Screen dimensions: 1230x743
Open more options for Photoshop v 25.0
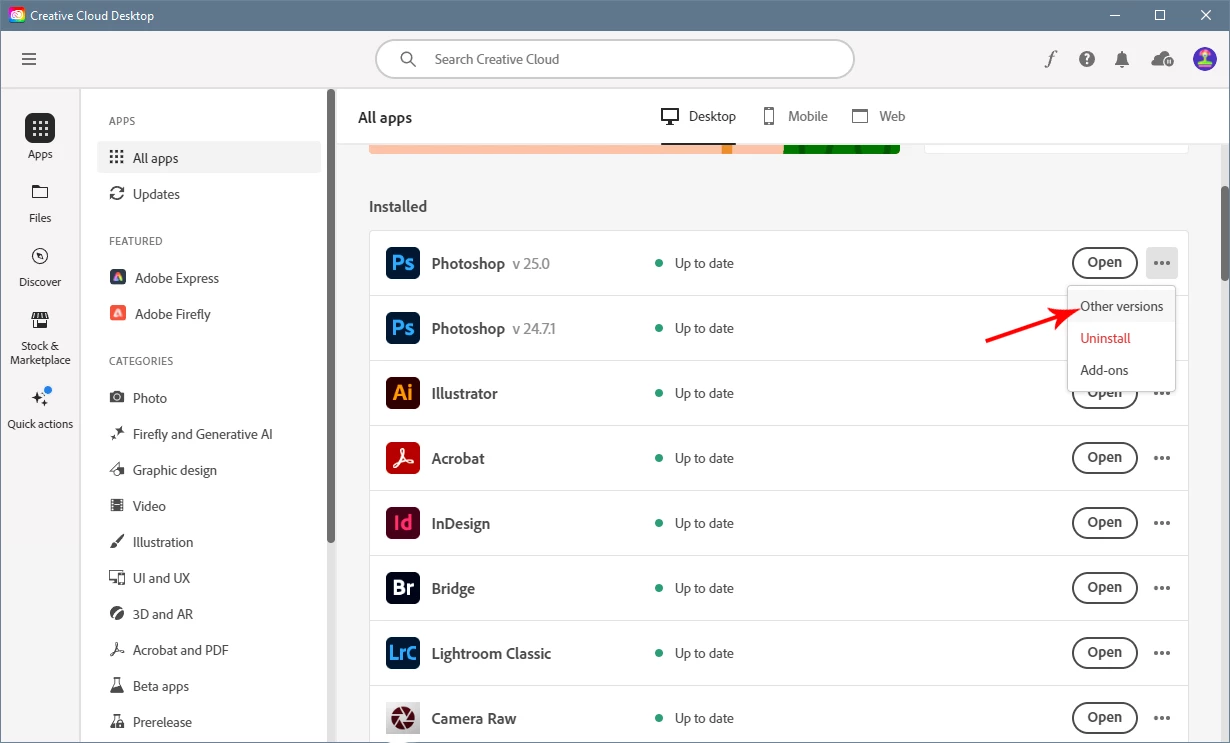(x=1162, y=263)
